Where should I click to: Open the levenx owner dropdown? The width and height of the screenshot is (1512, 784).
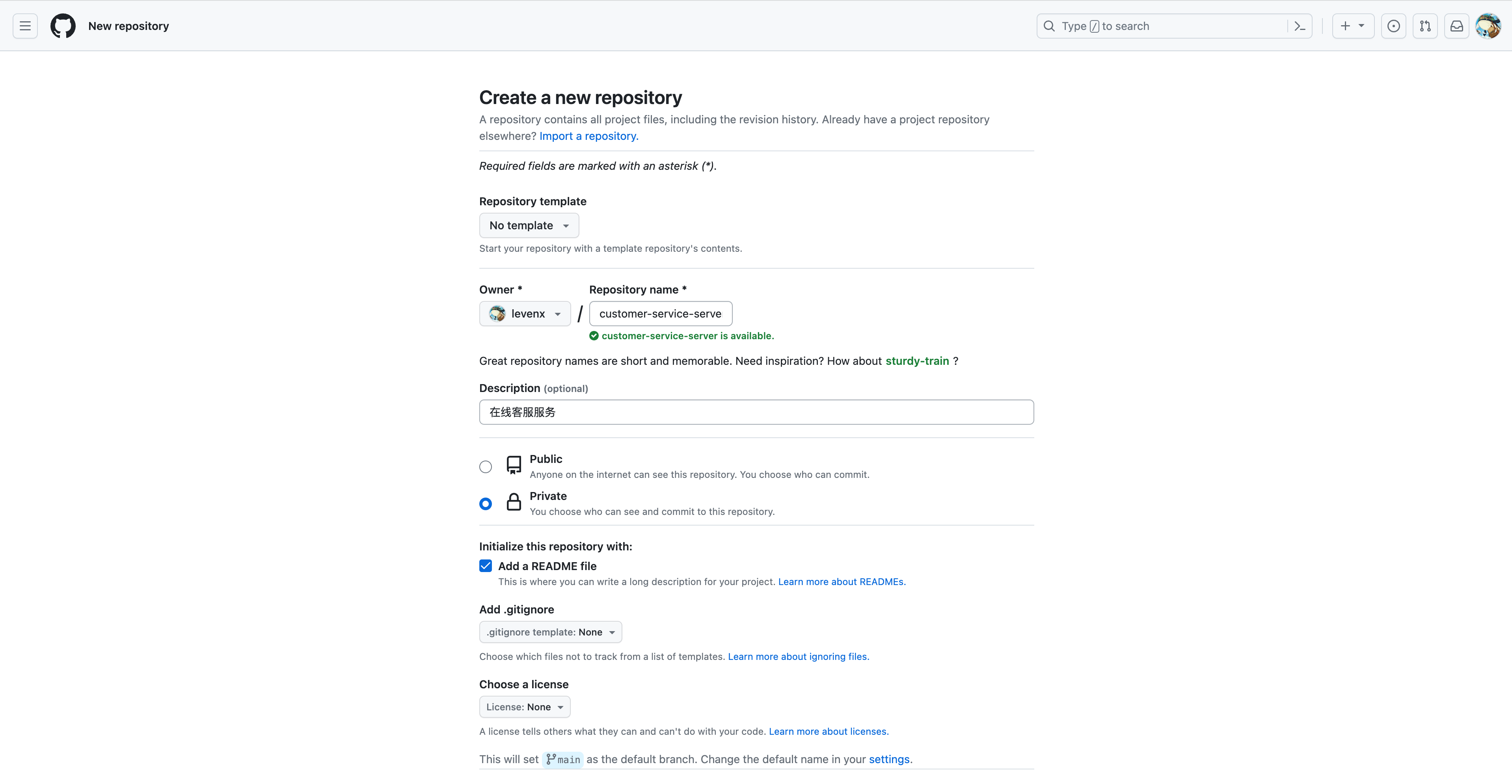coord(525,313)
